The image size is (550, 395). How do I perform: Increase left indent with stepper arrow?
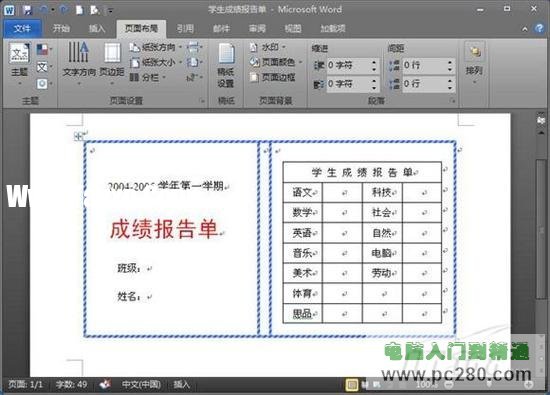pos(374,62)
